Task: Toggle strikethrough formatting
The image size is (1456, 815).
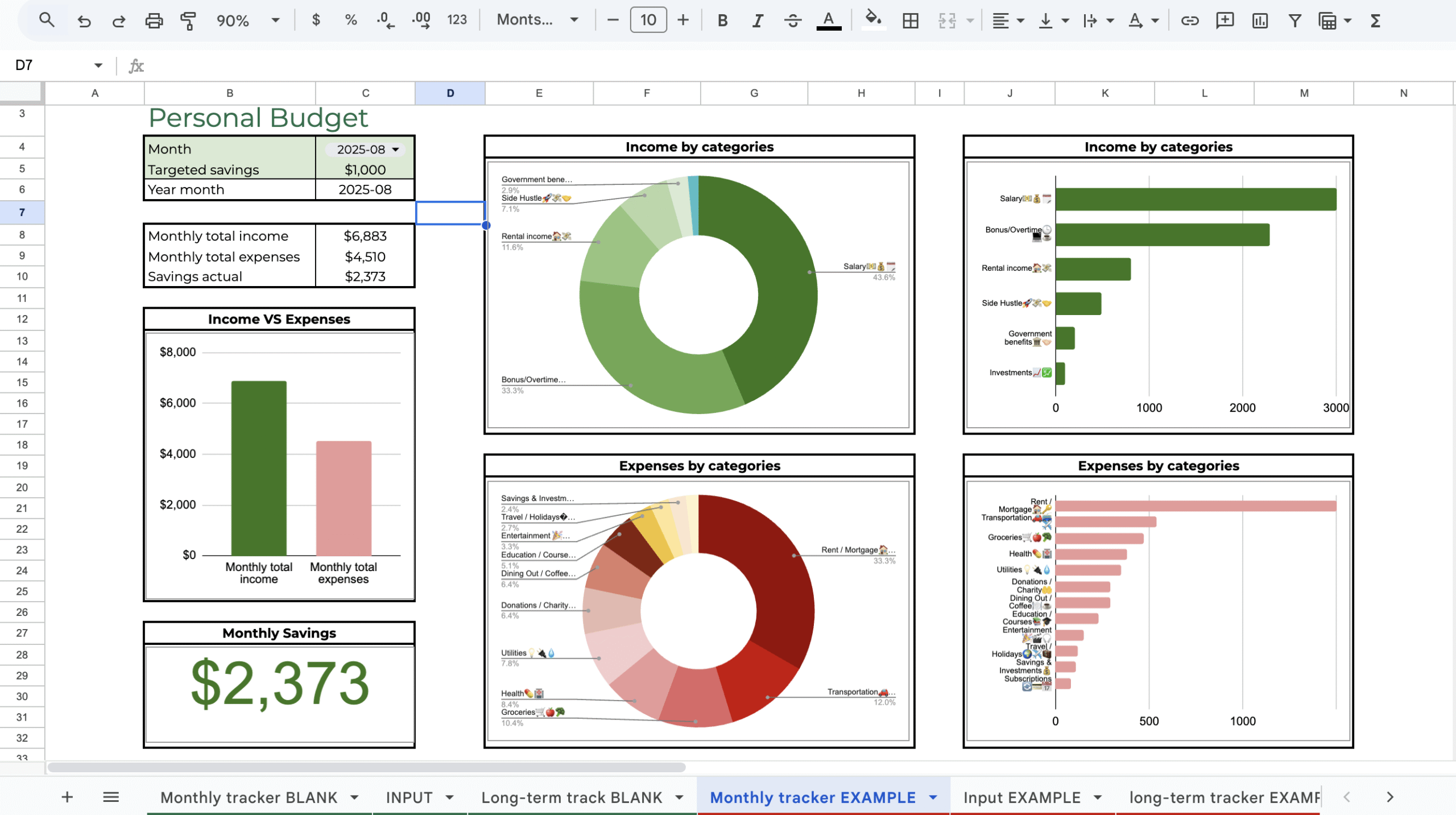Action: 792,20
